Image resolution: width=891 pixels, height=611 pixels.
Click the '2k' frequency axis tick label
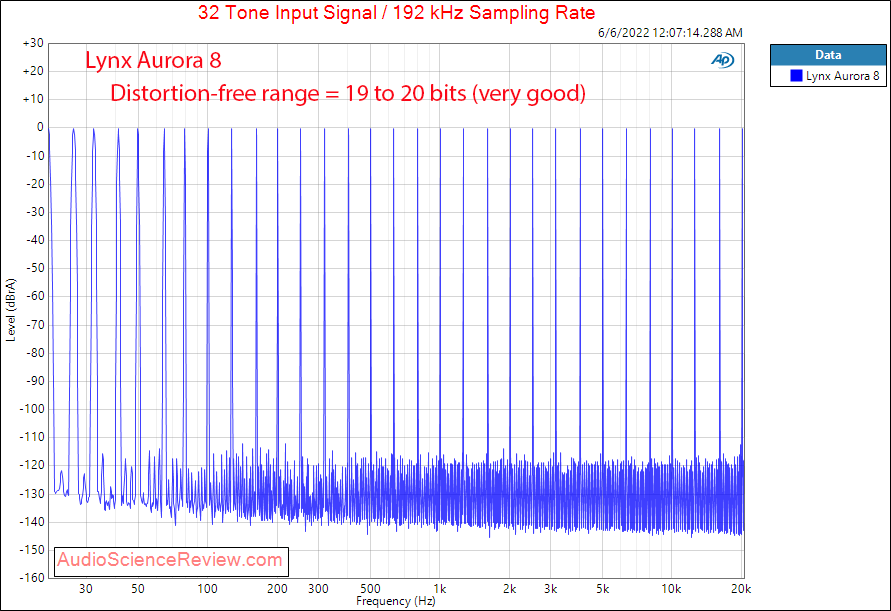[510, 589]
